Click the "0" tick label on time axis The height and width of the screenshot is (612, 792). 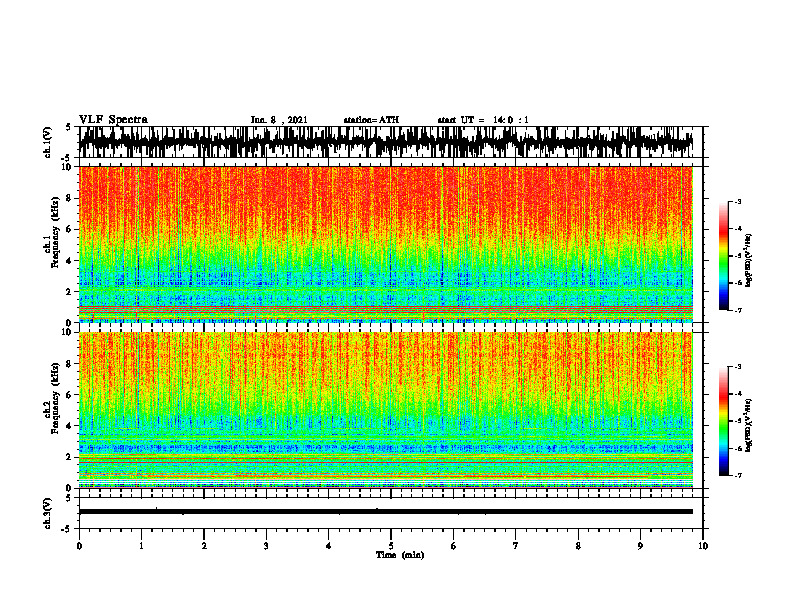coord(79,546)
